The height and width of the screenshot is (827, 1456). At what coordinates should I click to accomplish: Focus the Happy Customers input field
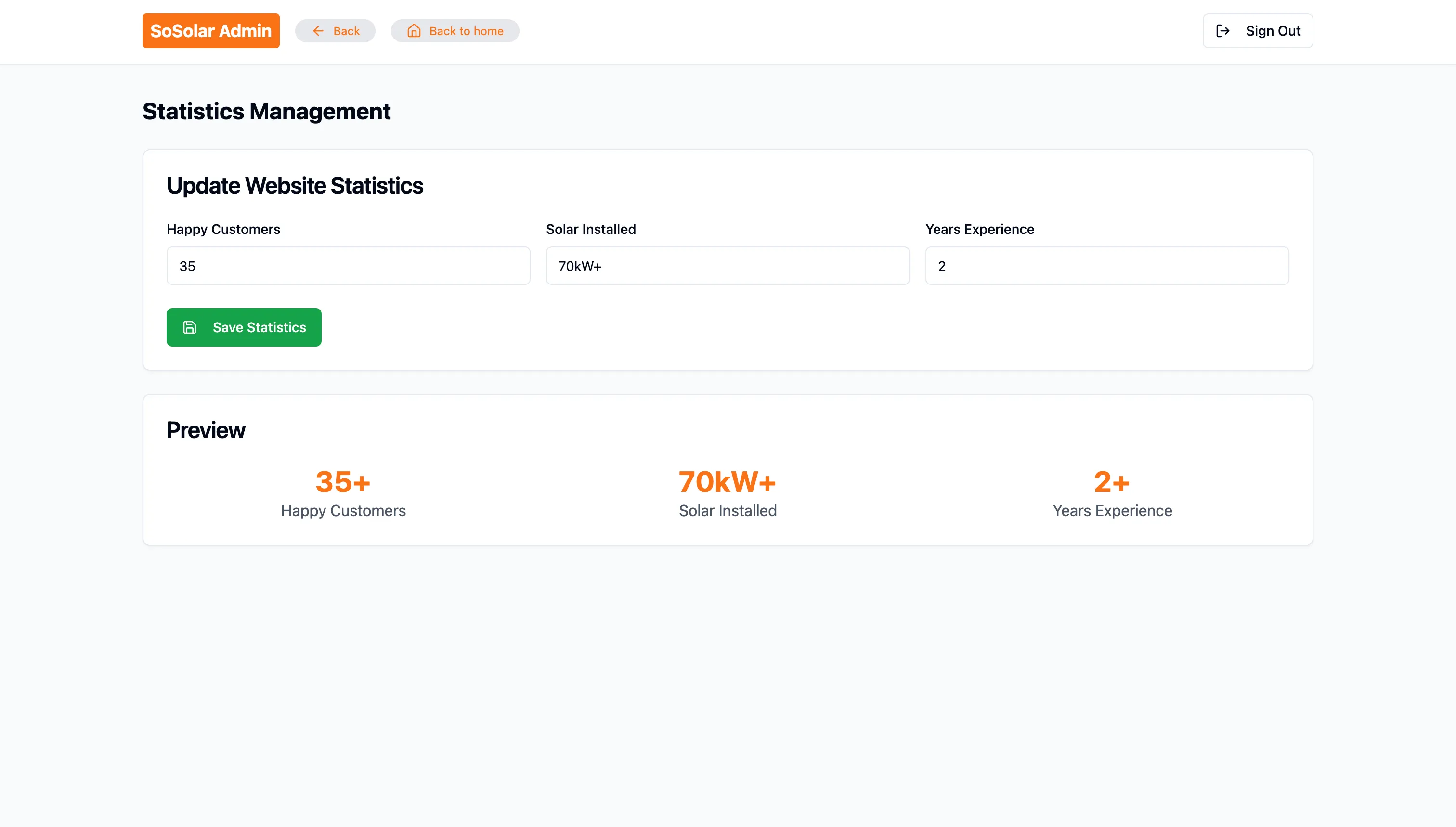pyautogui.click(x=348, y=266)
